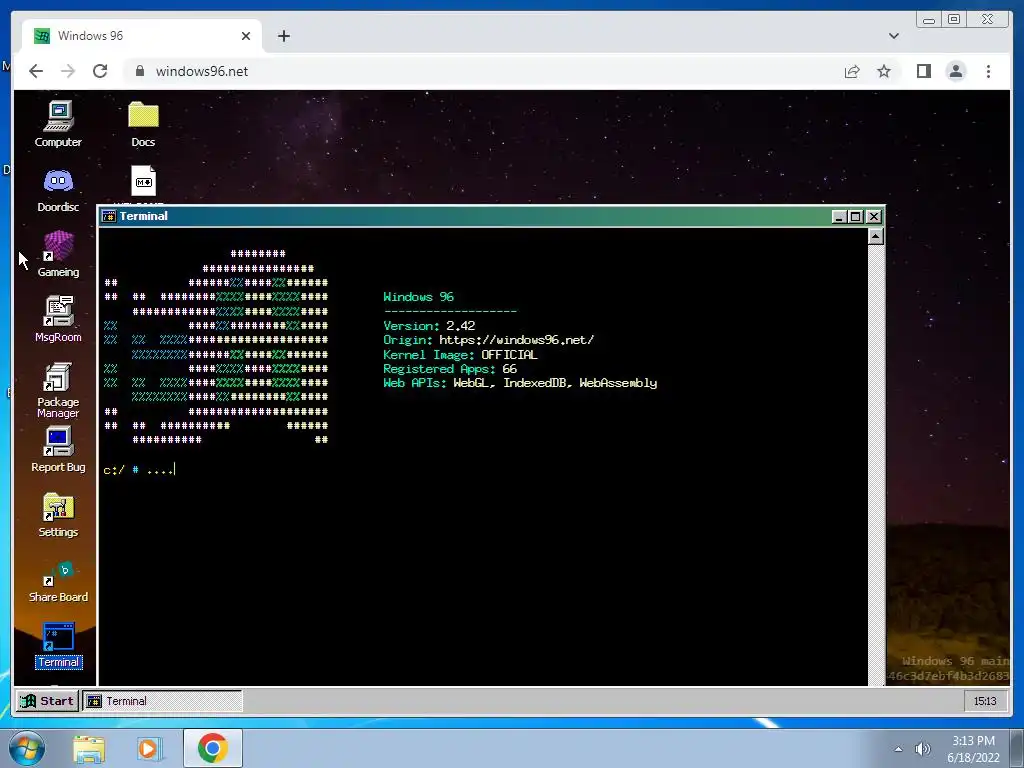Click the Terminal vertical scrollbar track

pos(876,464)
